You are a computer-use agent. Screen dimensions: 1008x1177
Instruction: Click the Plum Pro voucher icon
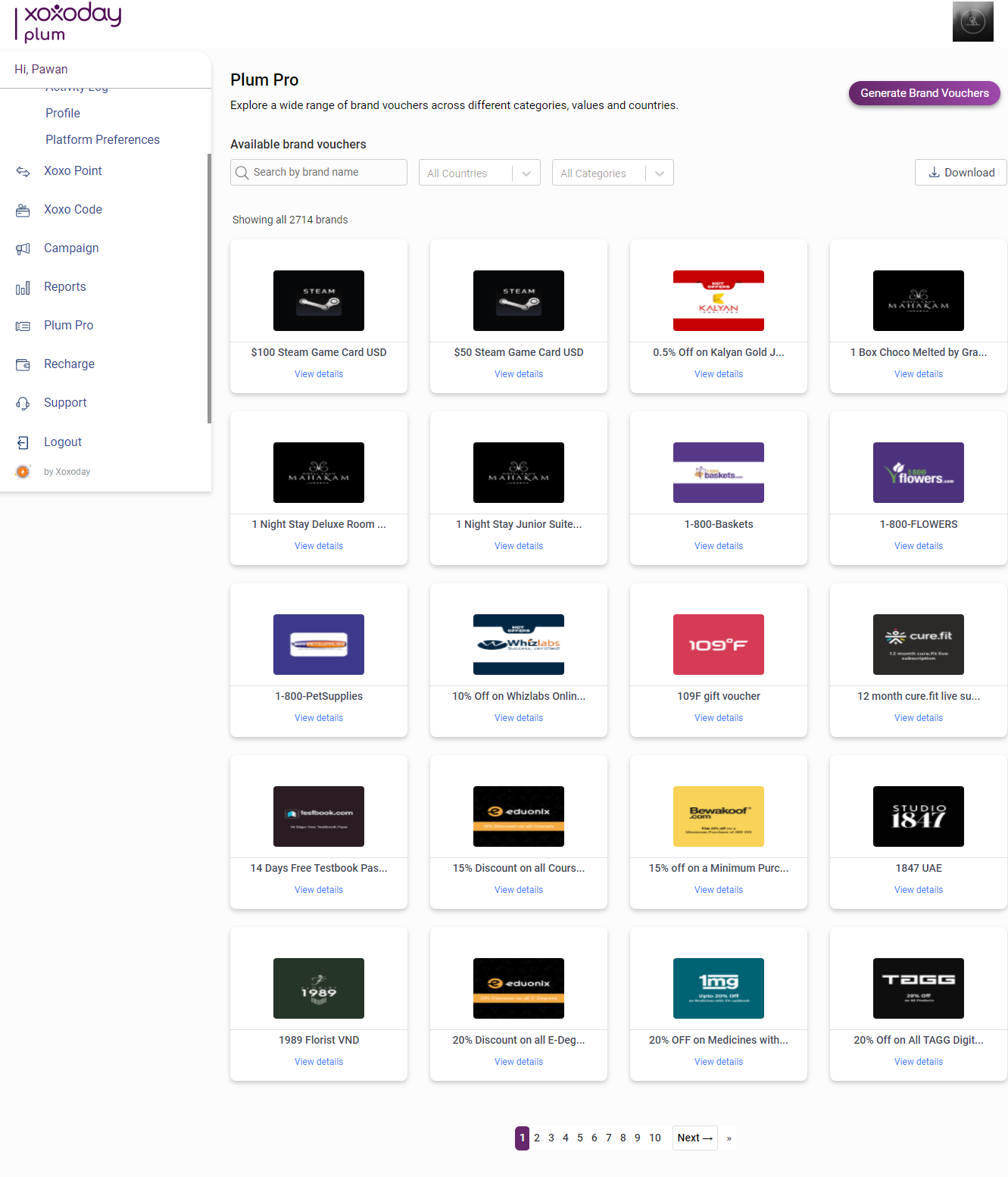click(x=23, y=326)
